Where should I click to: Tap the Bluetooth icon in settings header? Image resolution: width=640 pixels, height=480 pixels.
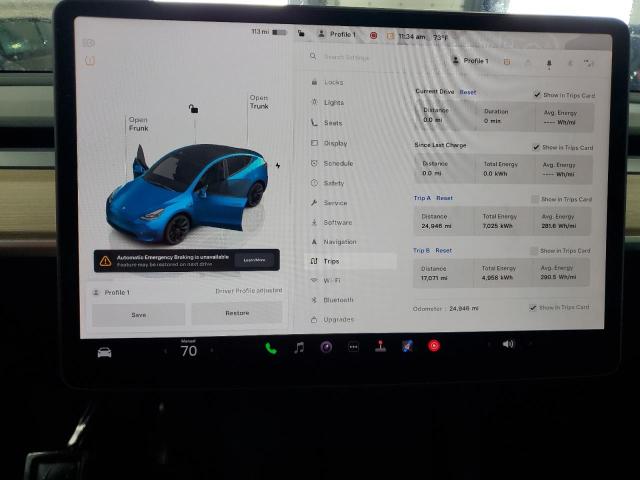coord(570,63)
